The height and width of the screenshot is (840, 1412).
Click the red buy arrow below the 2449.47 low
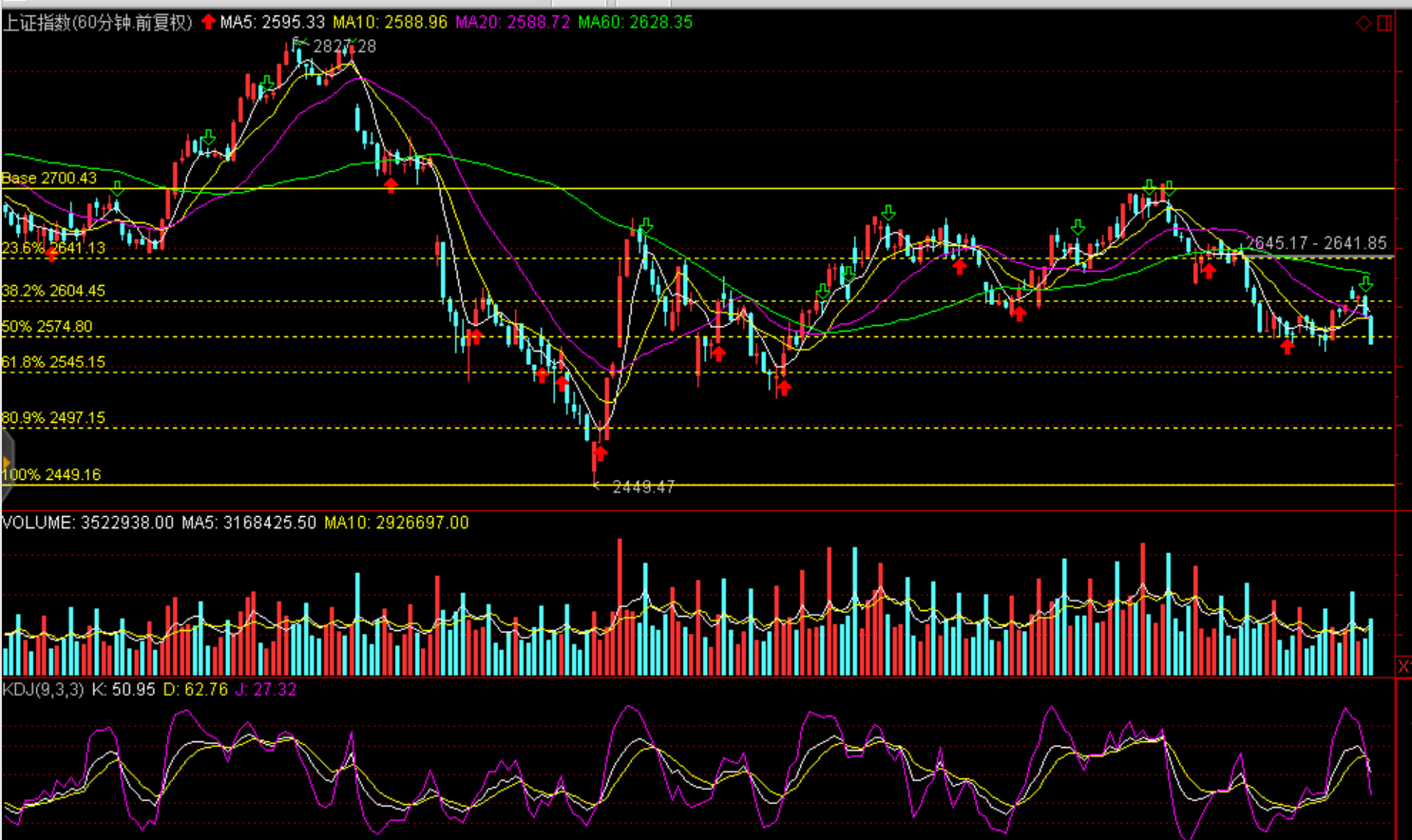pos(600,453)
